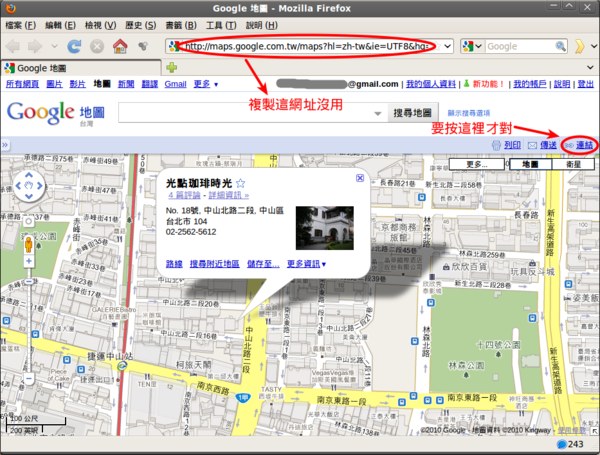This screenshot has width=600, height=455.
Task: Open the 編輯 (E) menu
Action: coord(60,25)
